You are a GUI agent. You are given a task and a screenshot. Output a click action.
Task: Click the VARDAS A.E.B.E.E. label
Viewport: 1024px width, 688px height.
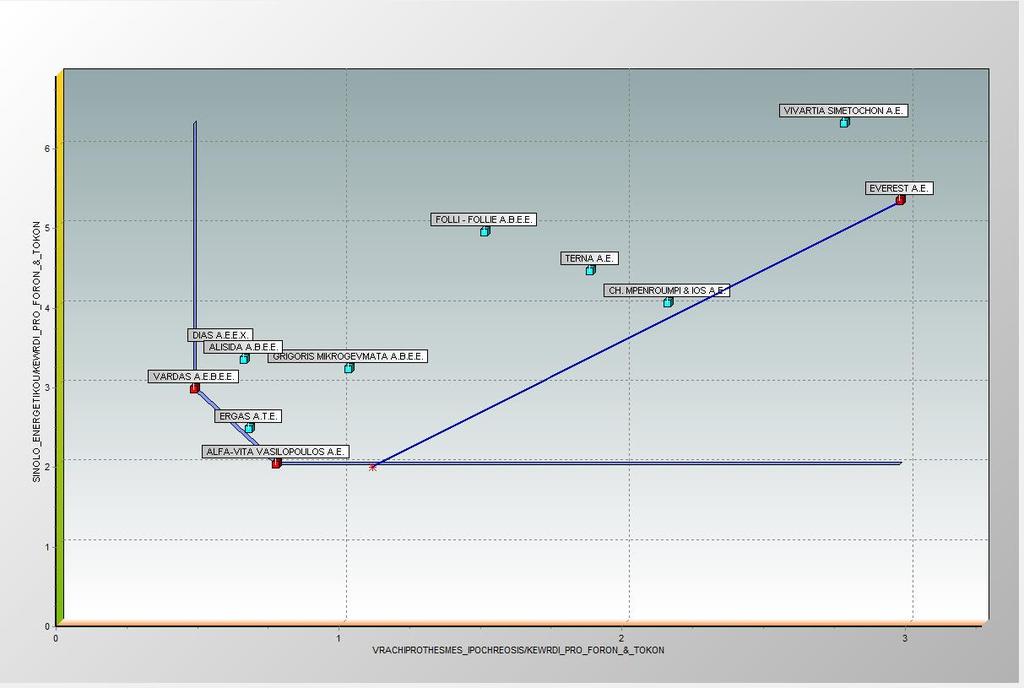pos(193,377)
